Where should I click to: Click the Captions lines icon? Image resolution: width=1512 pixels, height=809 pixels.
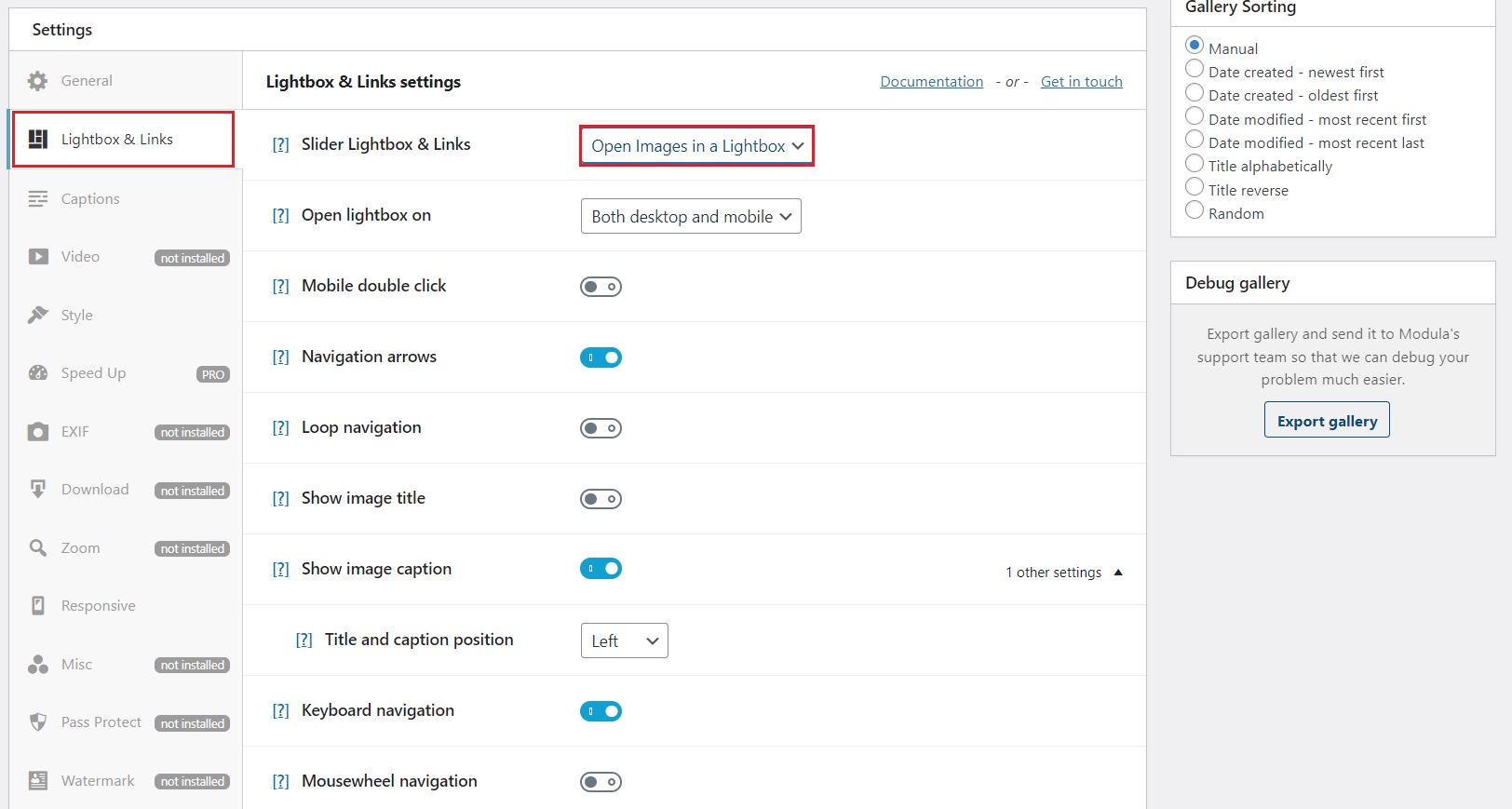(x=37, y=199)
